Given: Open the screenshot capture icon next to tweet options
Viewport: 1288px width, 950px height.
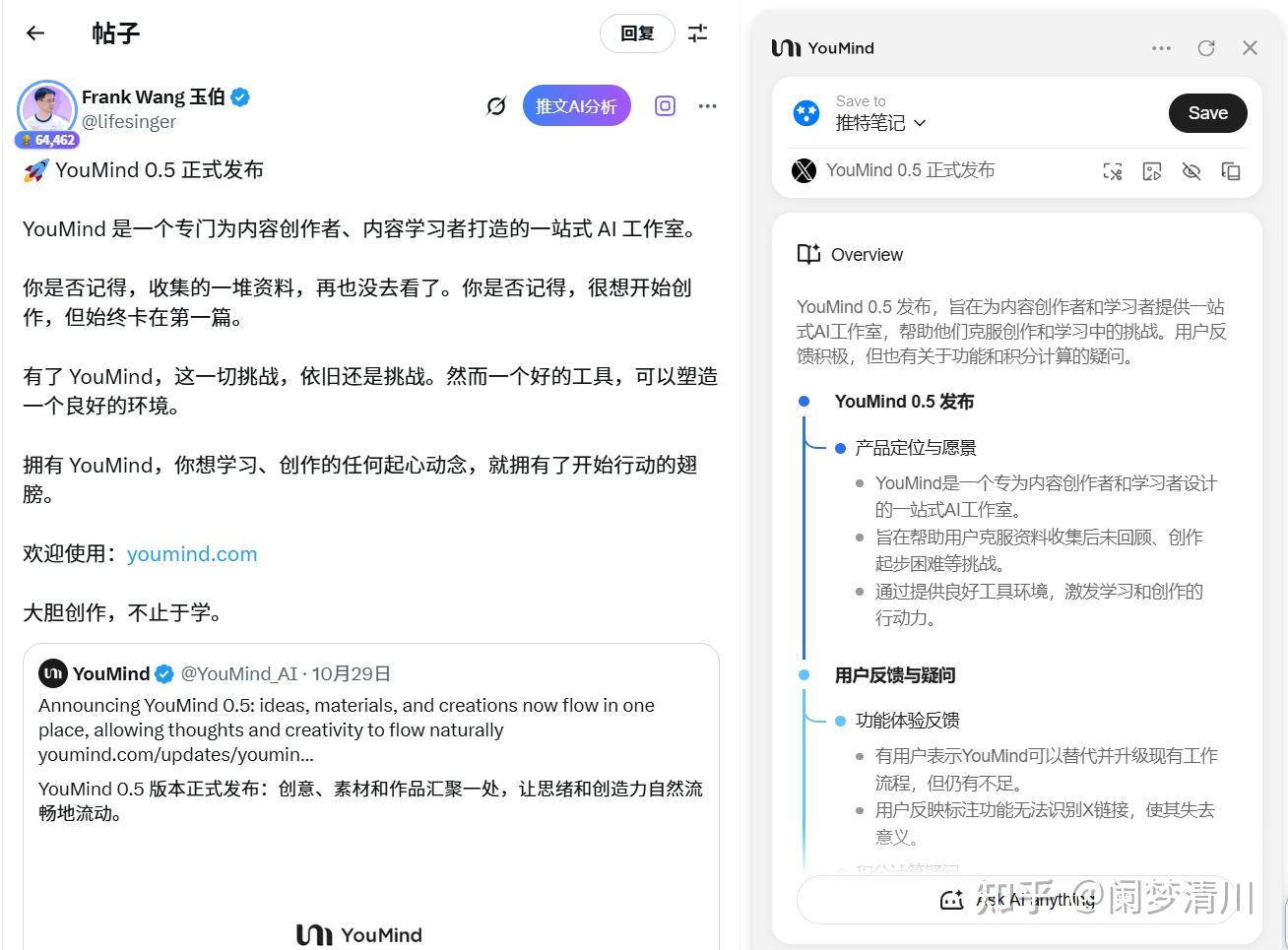Looking at the screenshot, I should [x=665, y=105].
